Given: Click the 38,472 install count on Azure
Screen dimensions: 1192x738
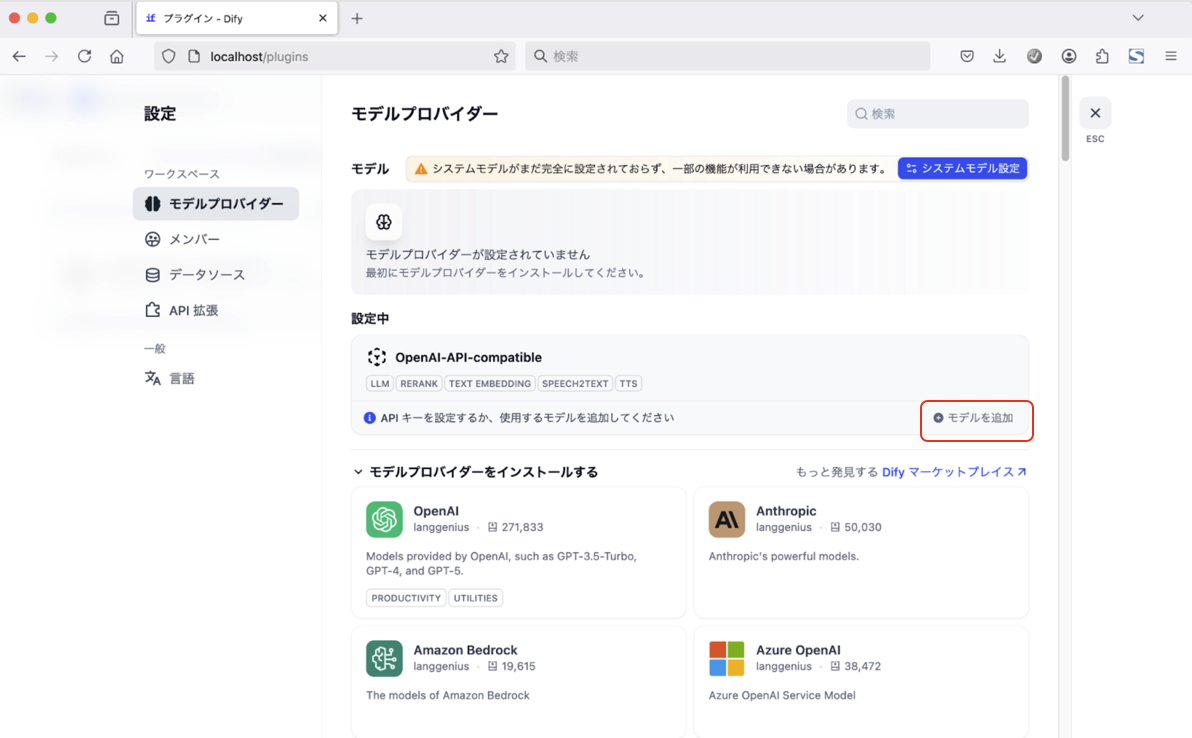Looking at the screenshot, I should pos(863,667).
